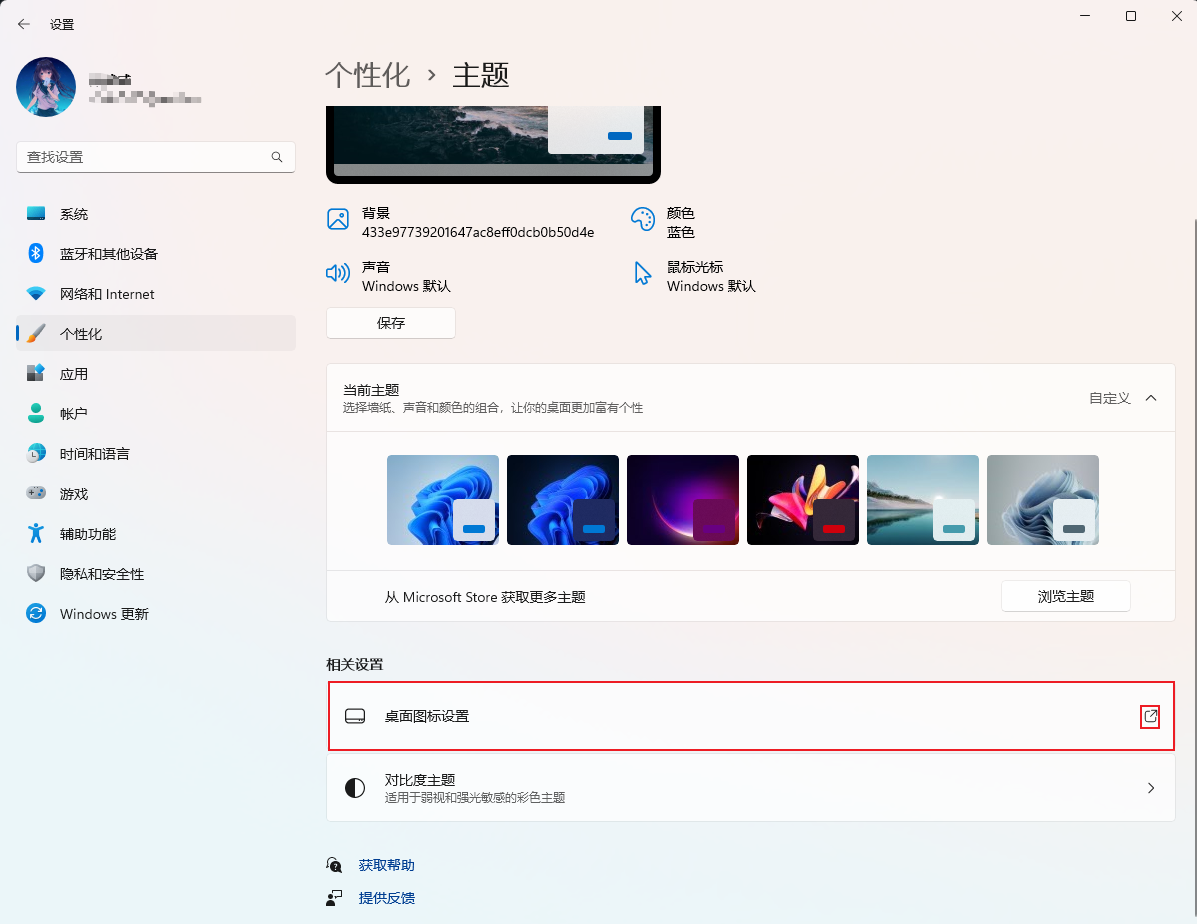The height and width of the screenshot is (924, 1197).
Task: Open 时间和语言 settings
Action: (156, 454)
